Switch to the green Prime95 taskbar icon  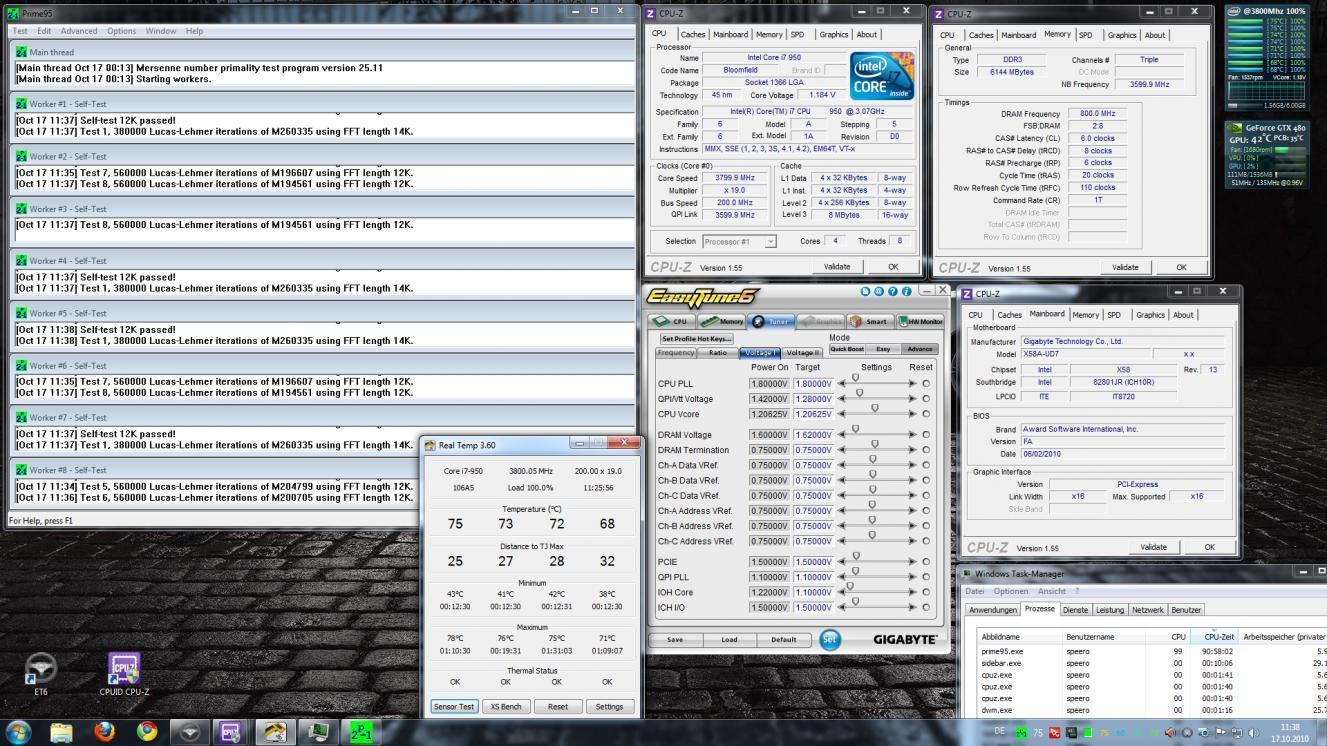pos(361,731)
